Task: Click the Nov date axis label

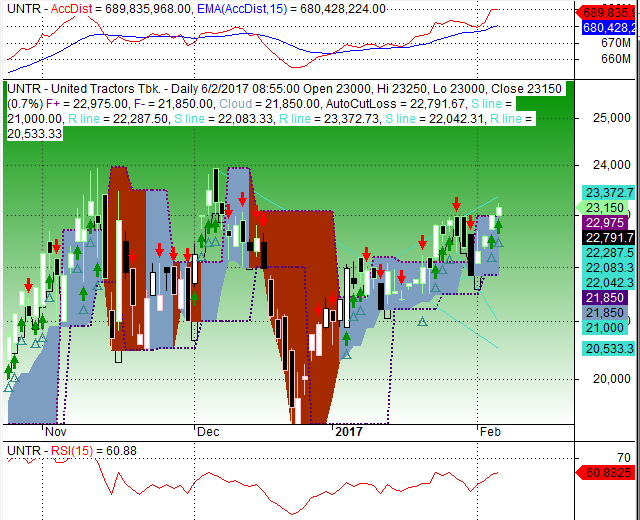Action: pos(56,432)
